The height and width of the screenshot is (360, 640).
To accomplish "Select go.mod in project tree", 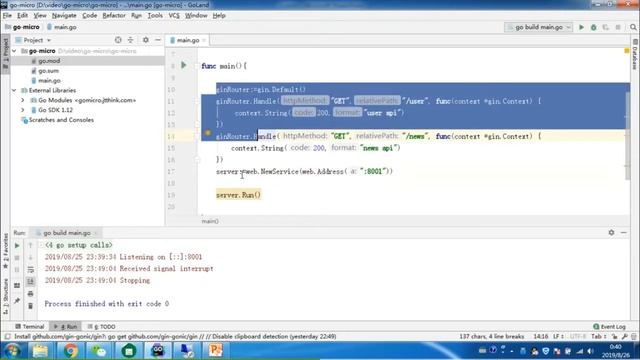I will click(x=49, y=61).
